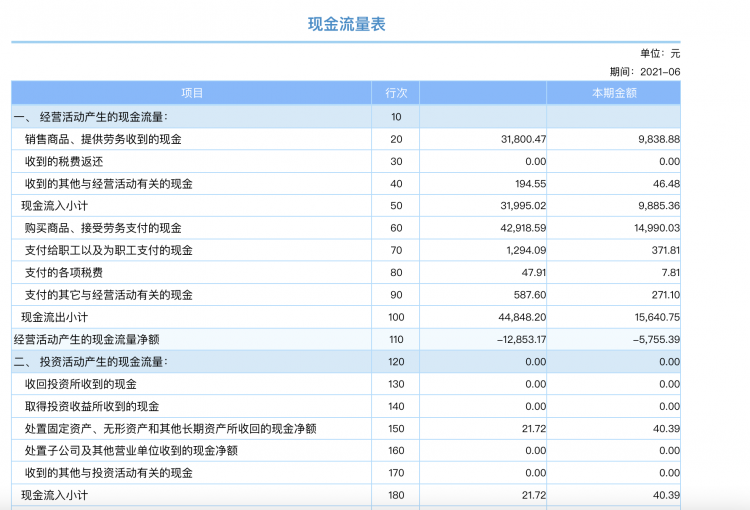Select 销售商品、提供劳务收到的现金 row label
Image resolution: width=750 pixels, height=510 pixels.
tap(103, 139)
